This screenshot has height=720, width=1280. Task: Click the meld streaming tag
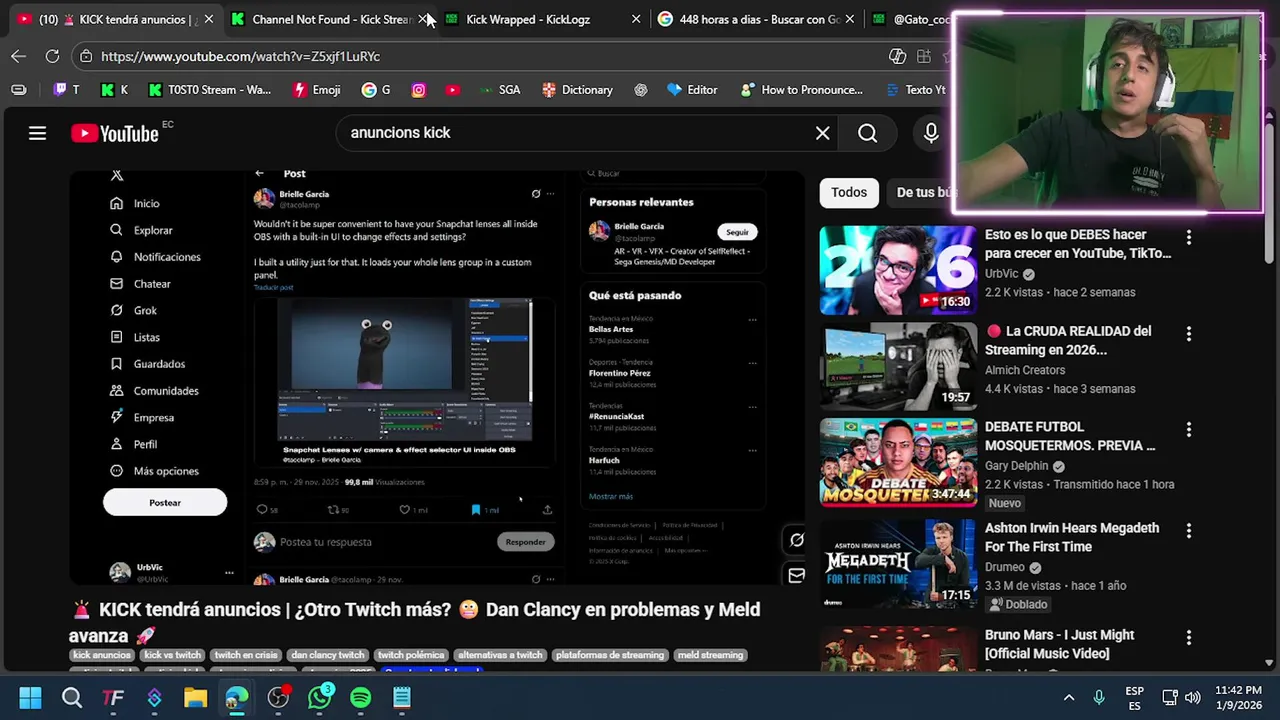tap(711, 655)
